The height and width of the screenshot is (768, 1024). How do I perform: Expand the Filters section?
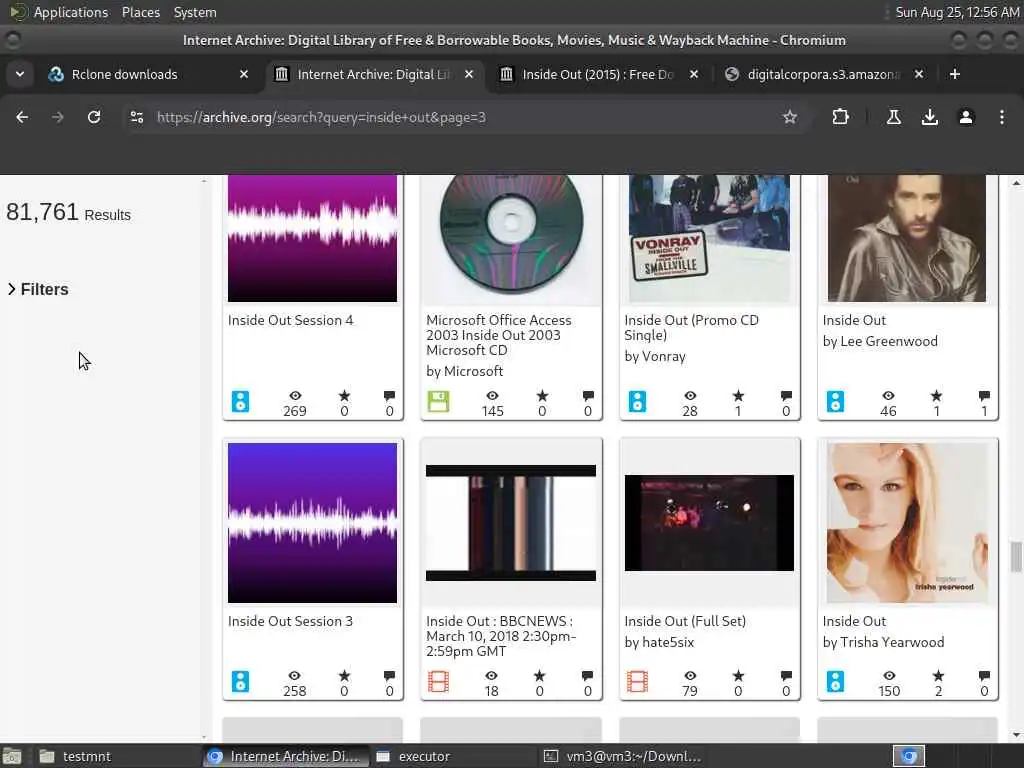click(38, 289)
